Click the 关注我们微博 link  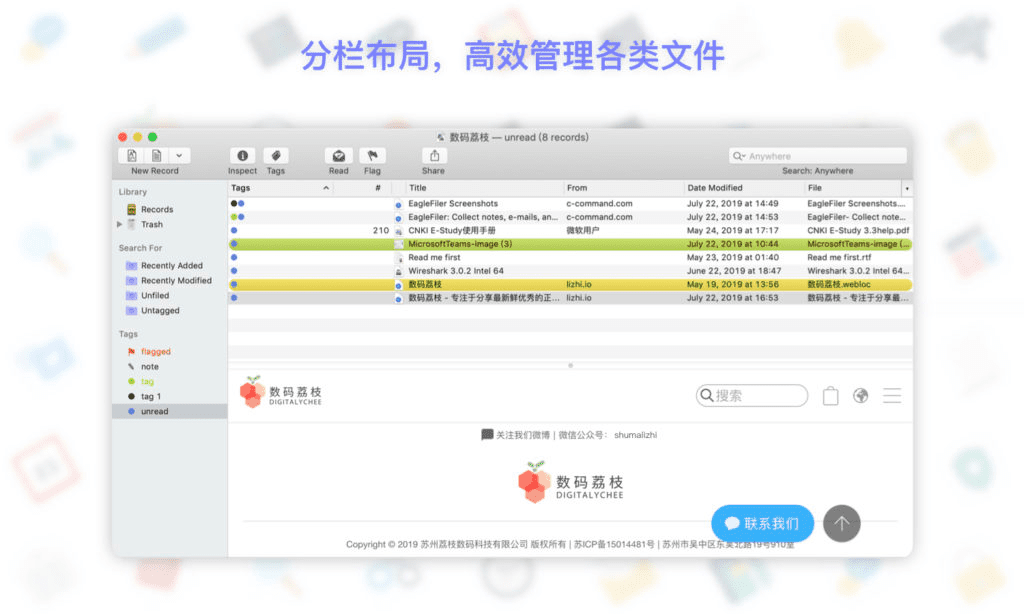click(522, 435)
